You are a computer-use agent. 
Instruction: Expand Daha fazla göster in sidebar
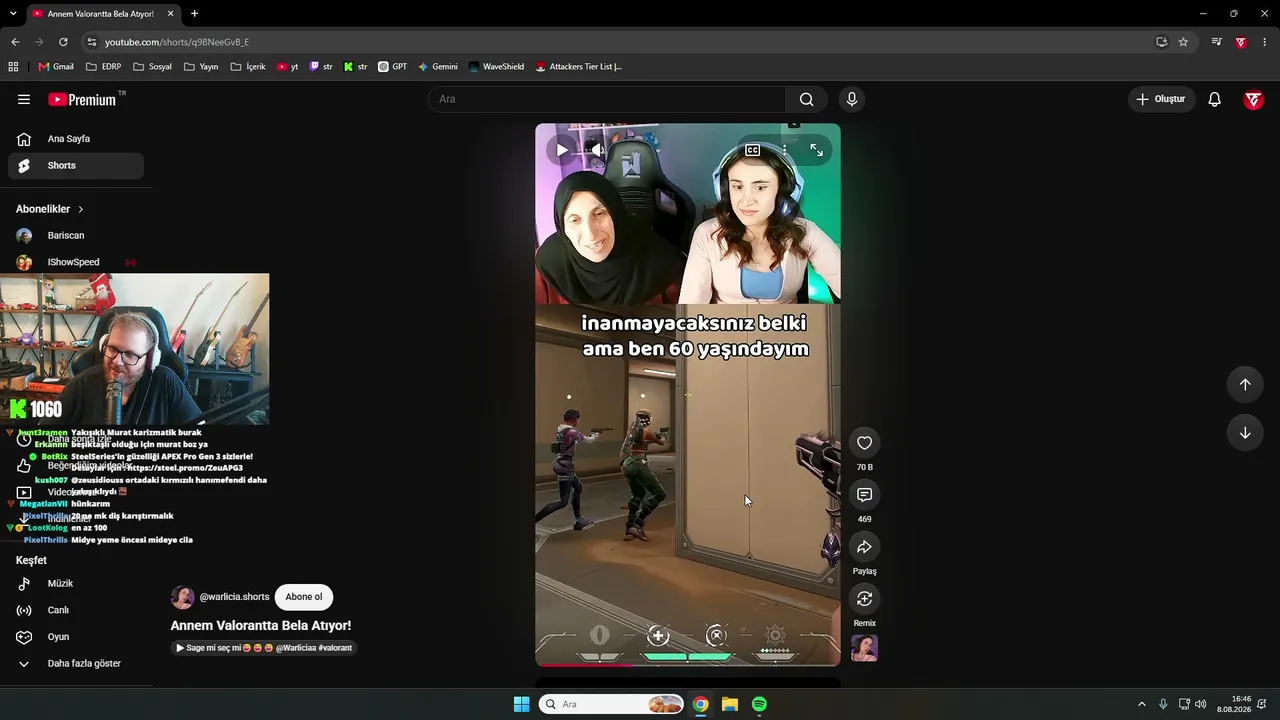76,664
